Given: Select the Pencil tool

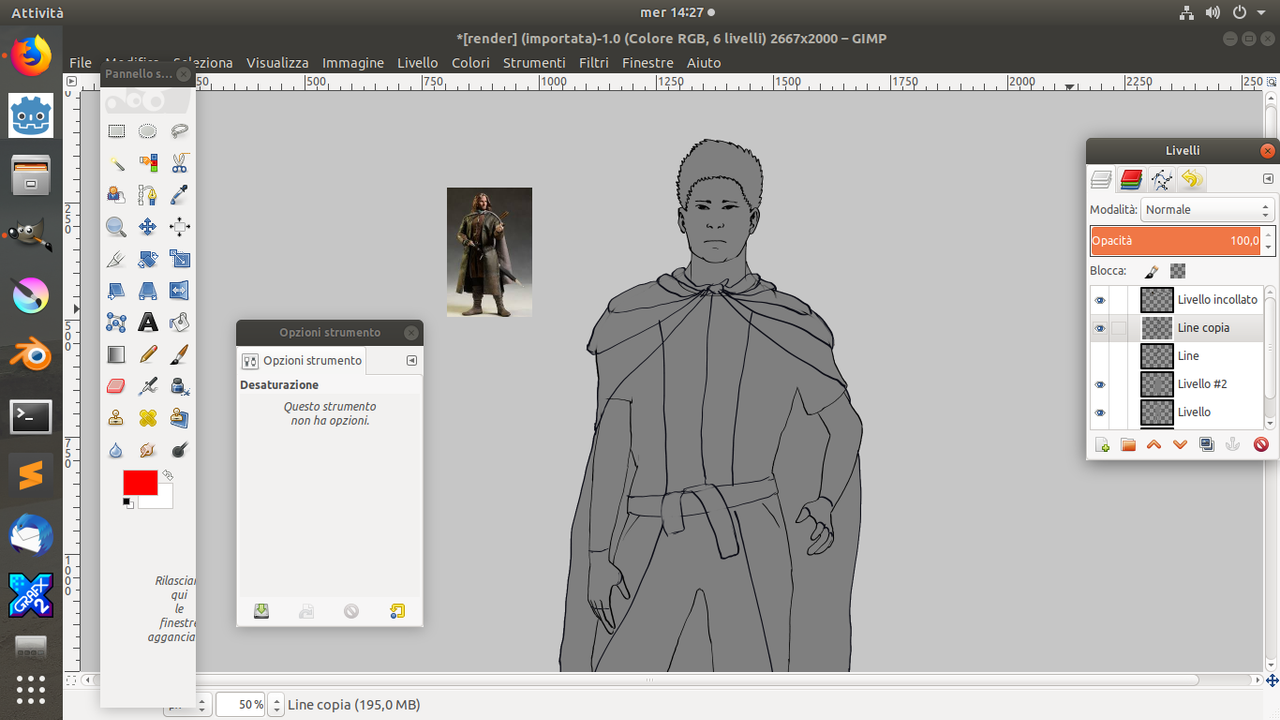Looking at the screenshot, I should click(148, 354).
